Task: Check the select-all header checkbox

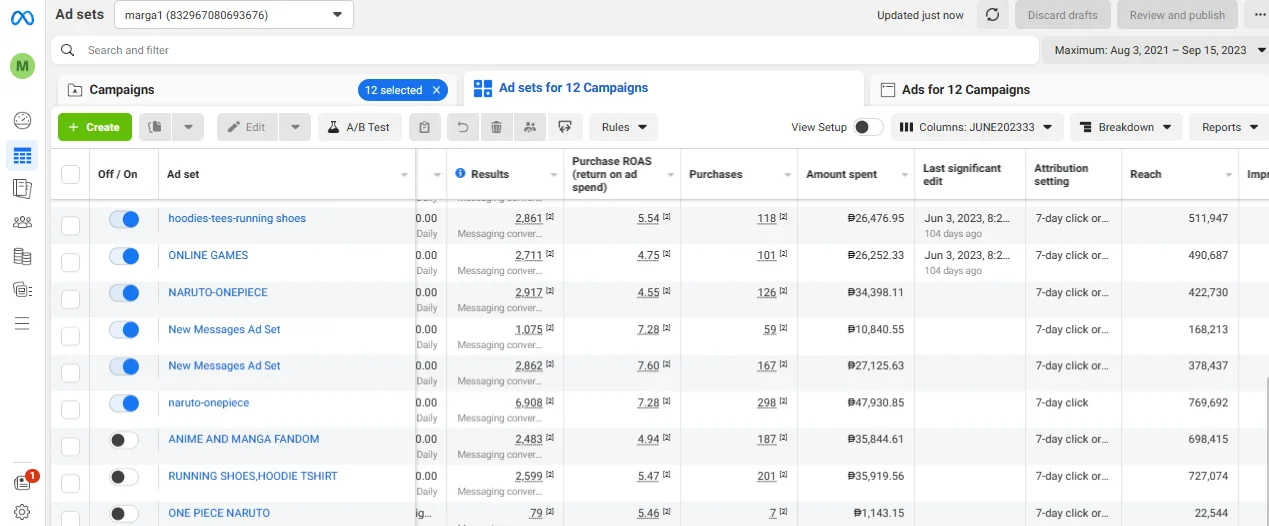Action: click(70, 174)
